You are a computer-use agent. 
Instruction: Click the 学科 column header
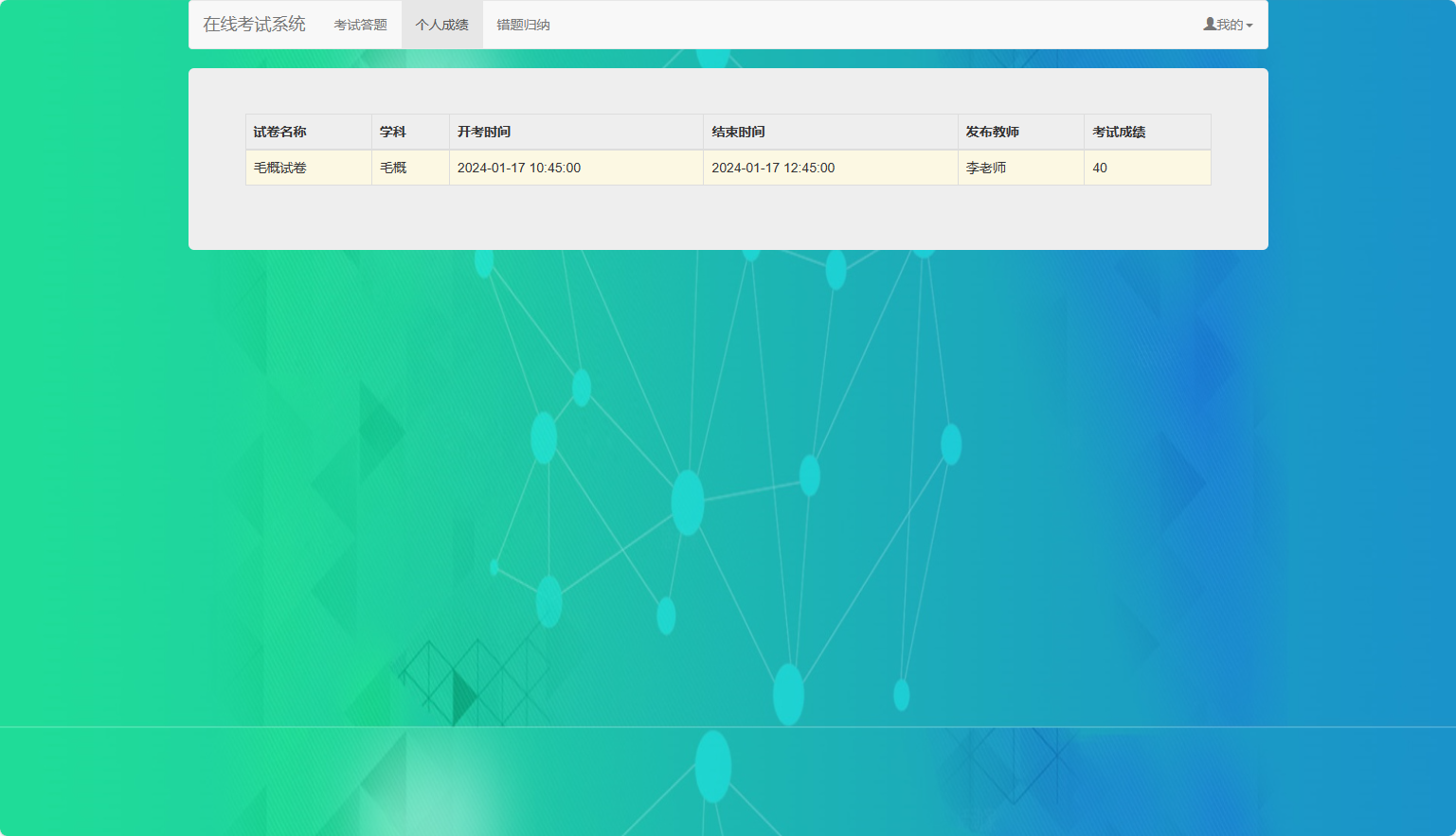[391, 132]
